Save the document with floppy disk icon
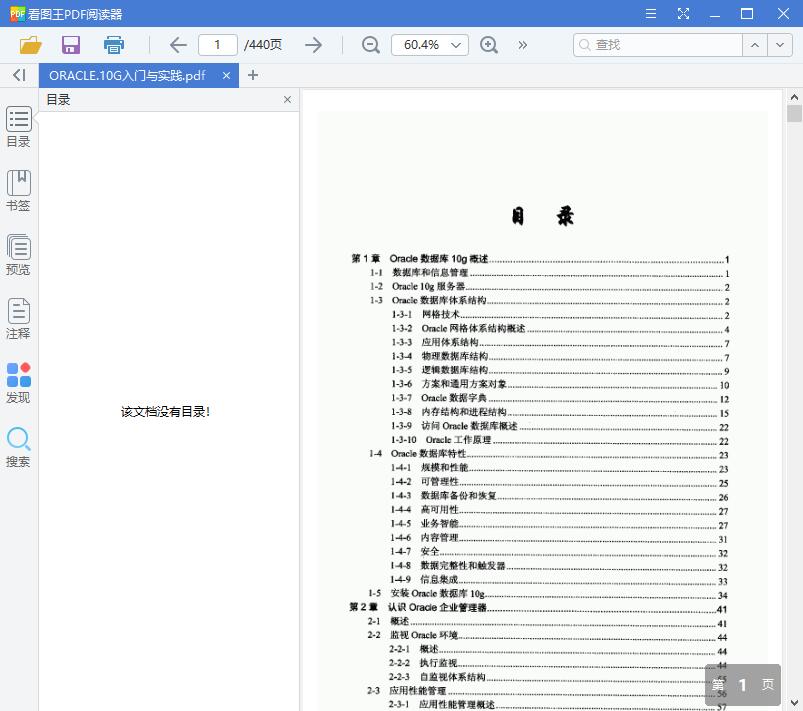This screenshot has height=711, width=803. pos(71,45)
